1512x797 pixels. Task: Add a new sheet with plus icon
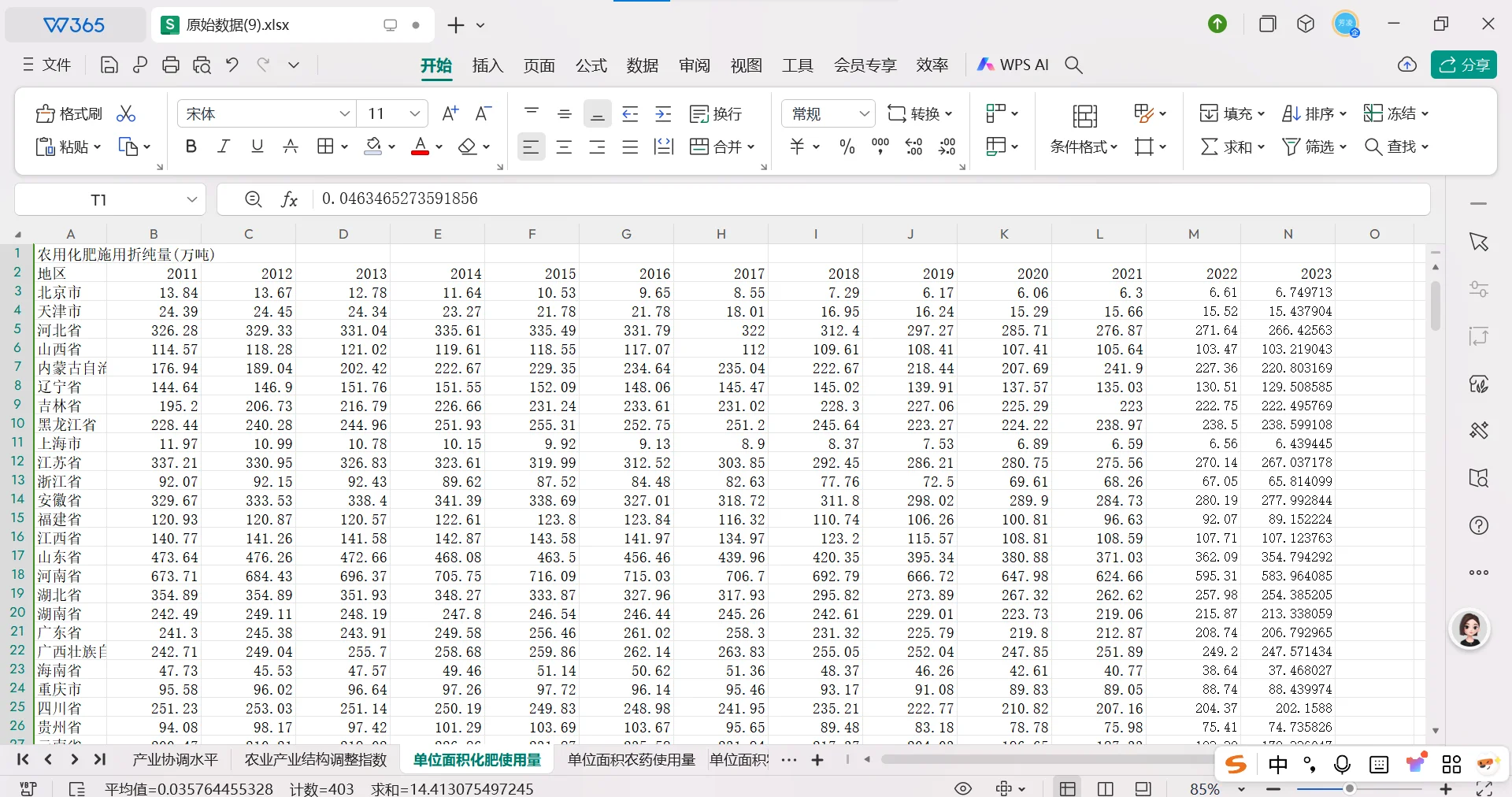817,760
